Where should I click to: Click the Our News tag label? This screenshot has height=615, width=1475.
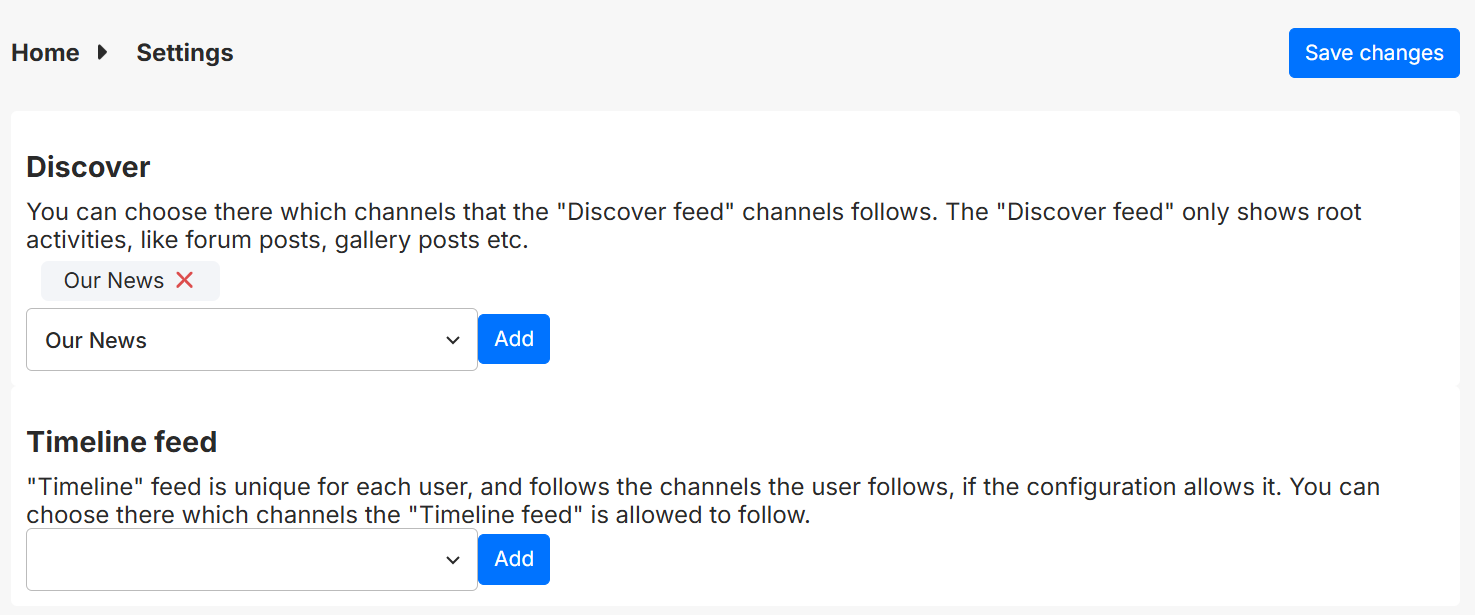pos(113,281)
